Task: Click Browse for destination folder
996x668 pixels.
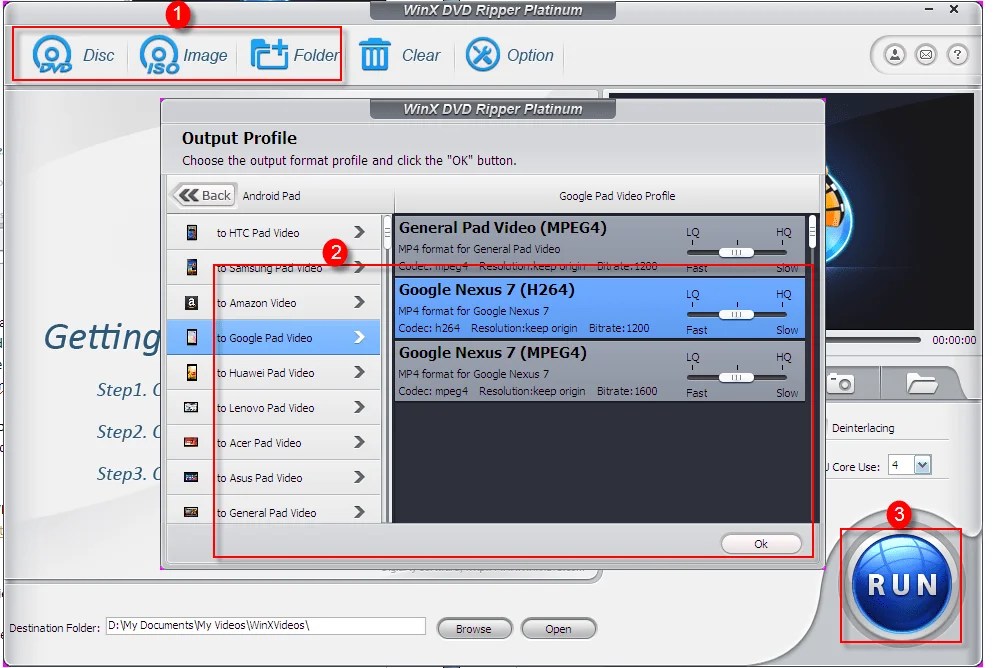Action: [x=474, y=629]
